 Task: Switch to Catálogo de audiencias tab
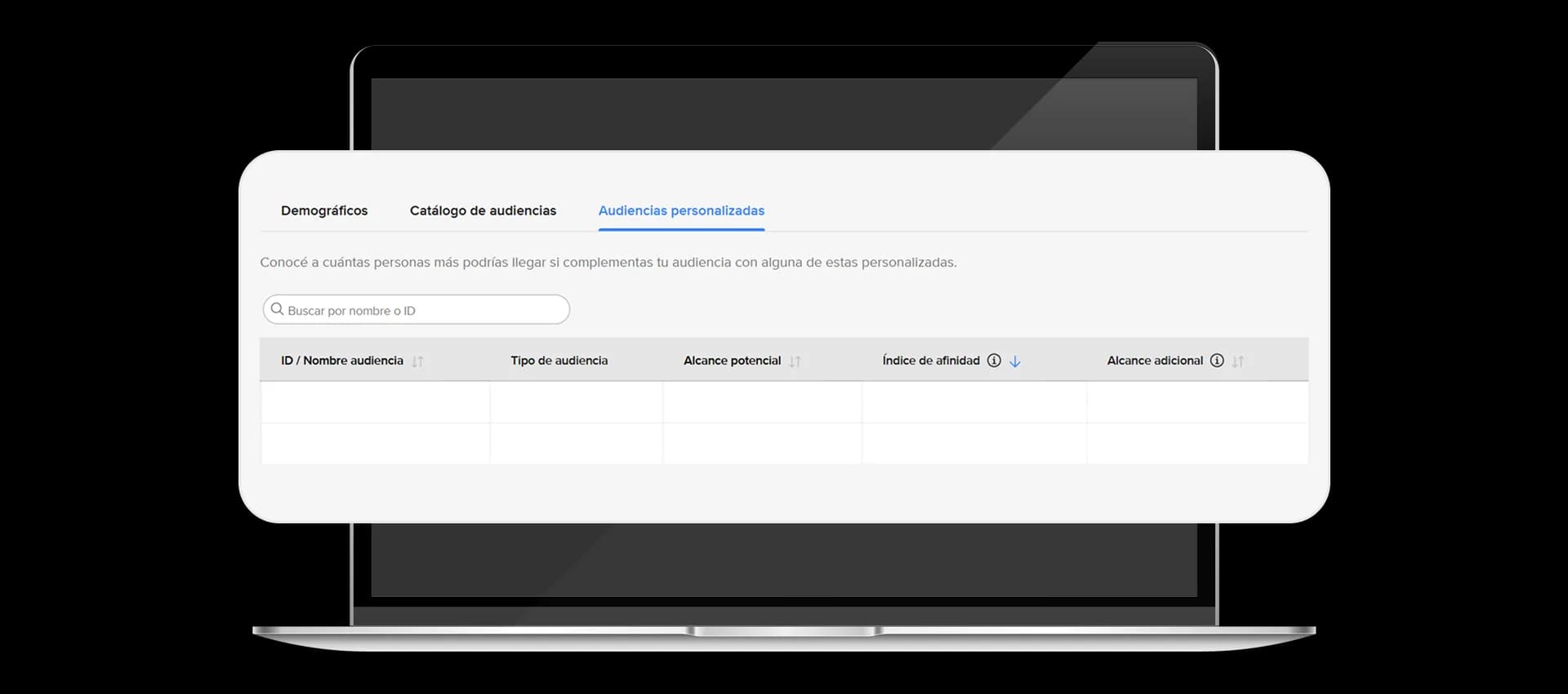[x=483, y=211]
